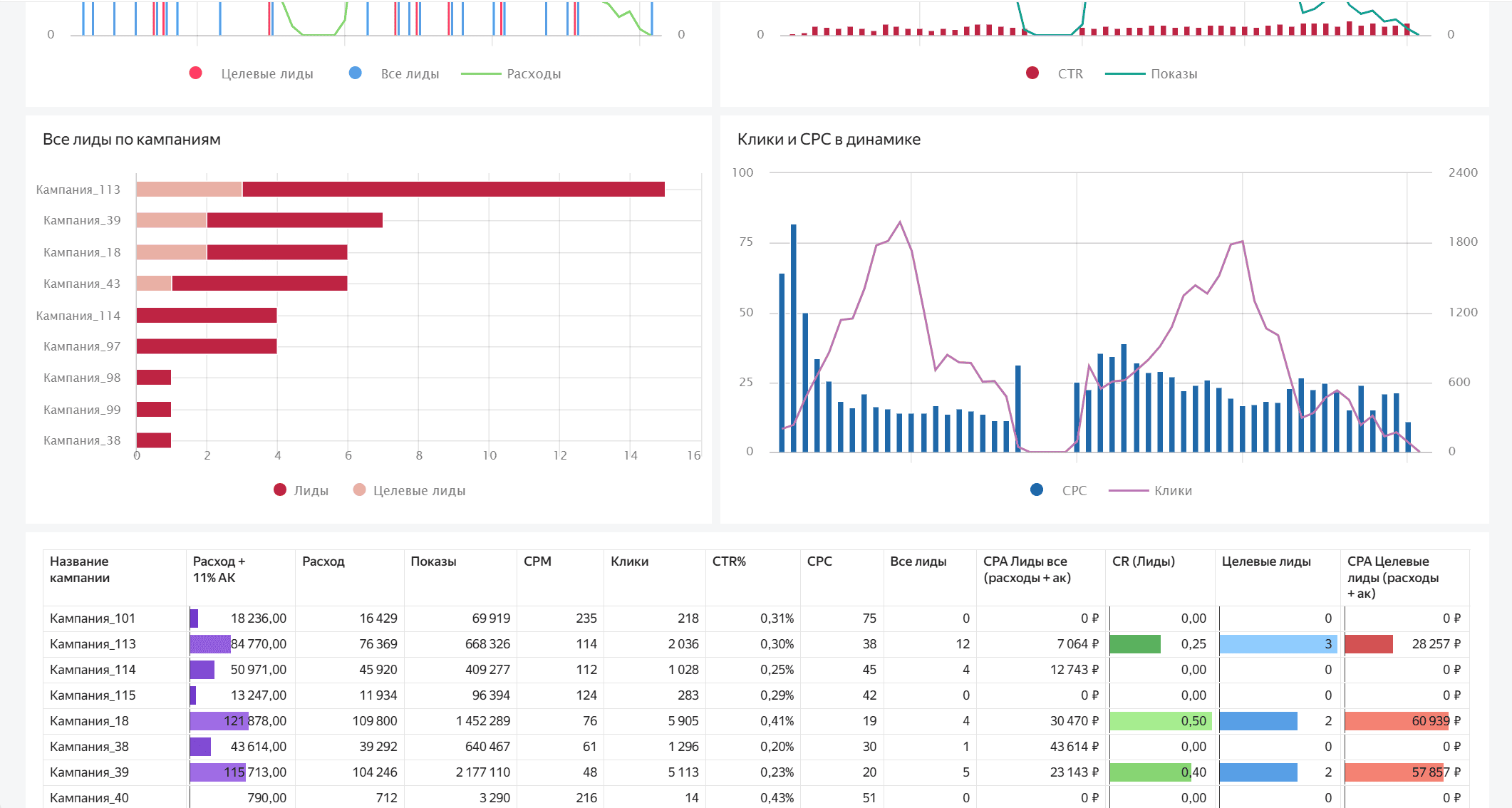
Task: Sort table by Показы column header
Action: click(x=433, y=561)
